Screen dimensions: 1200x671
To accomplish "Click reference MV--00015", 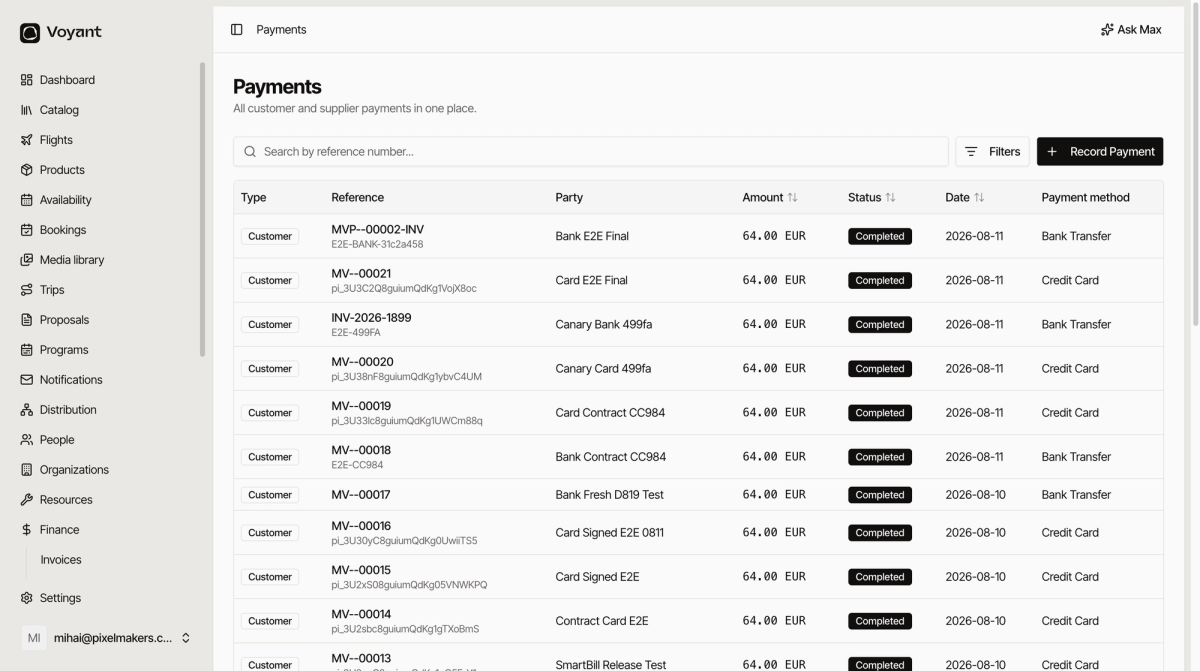I will tap(361, 570).
